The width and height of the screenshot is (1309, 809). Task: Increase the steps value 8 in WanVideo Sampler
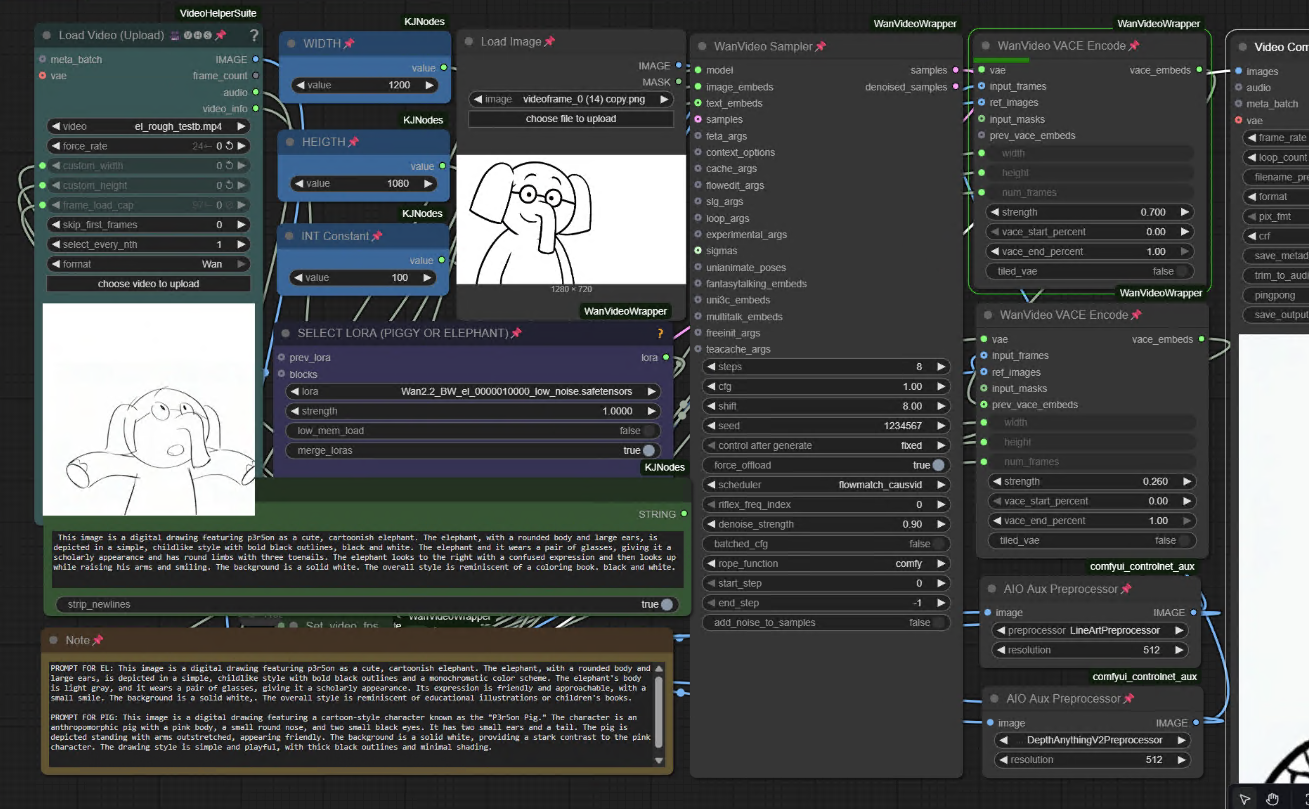(x=941, y=366)
